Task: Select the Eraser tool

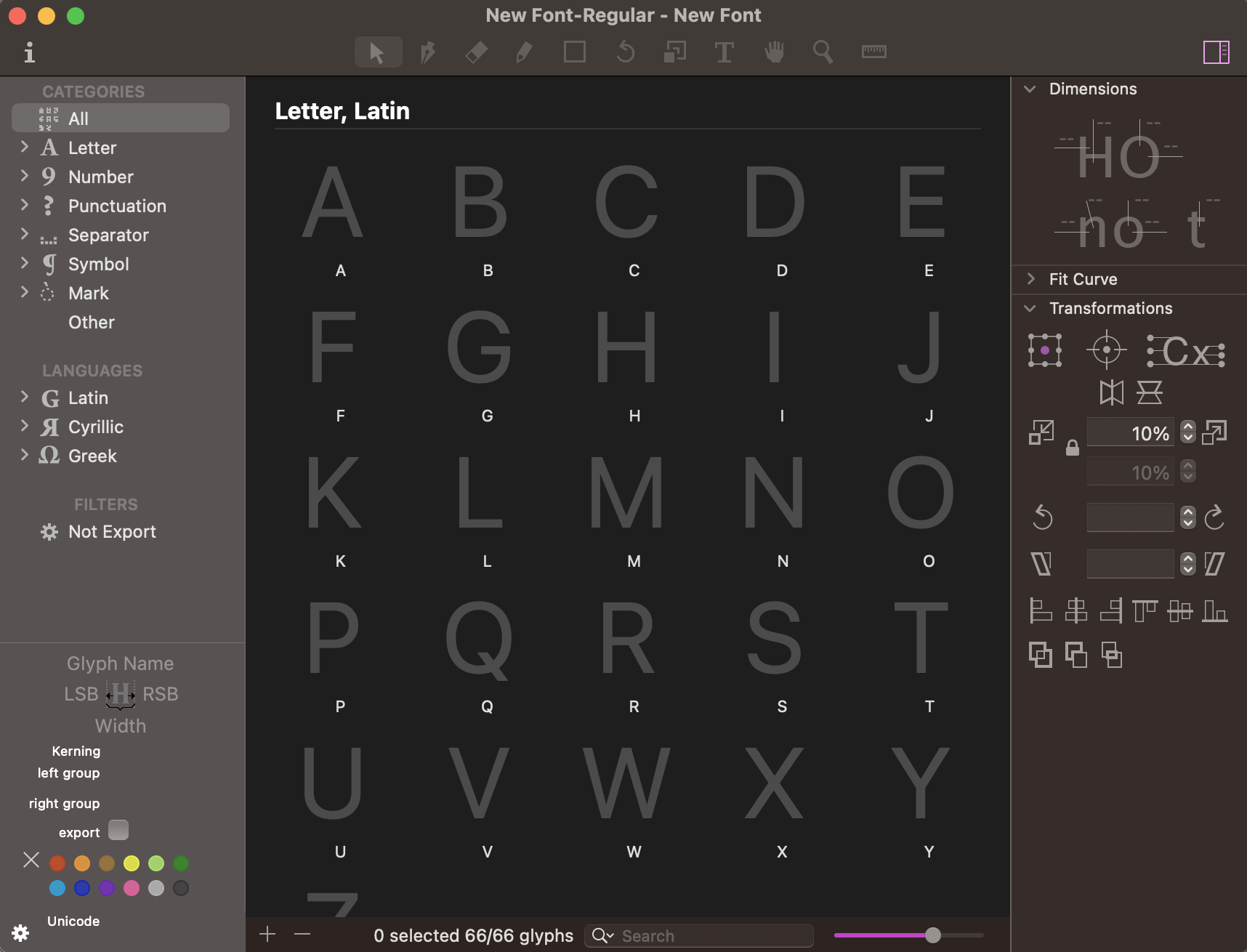Action: coord(477,52)
